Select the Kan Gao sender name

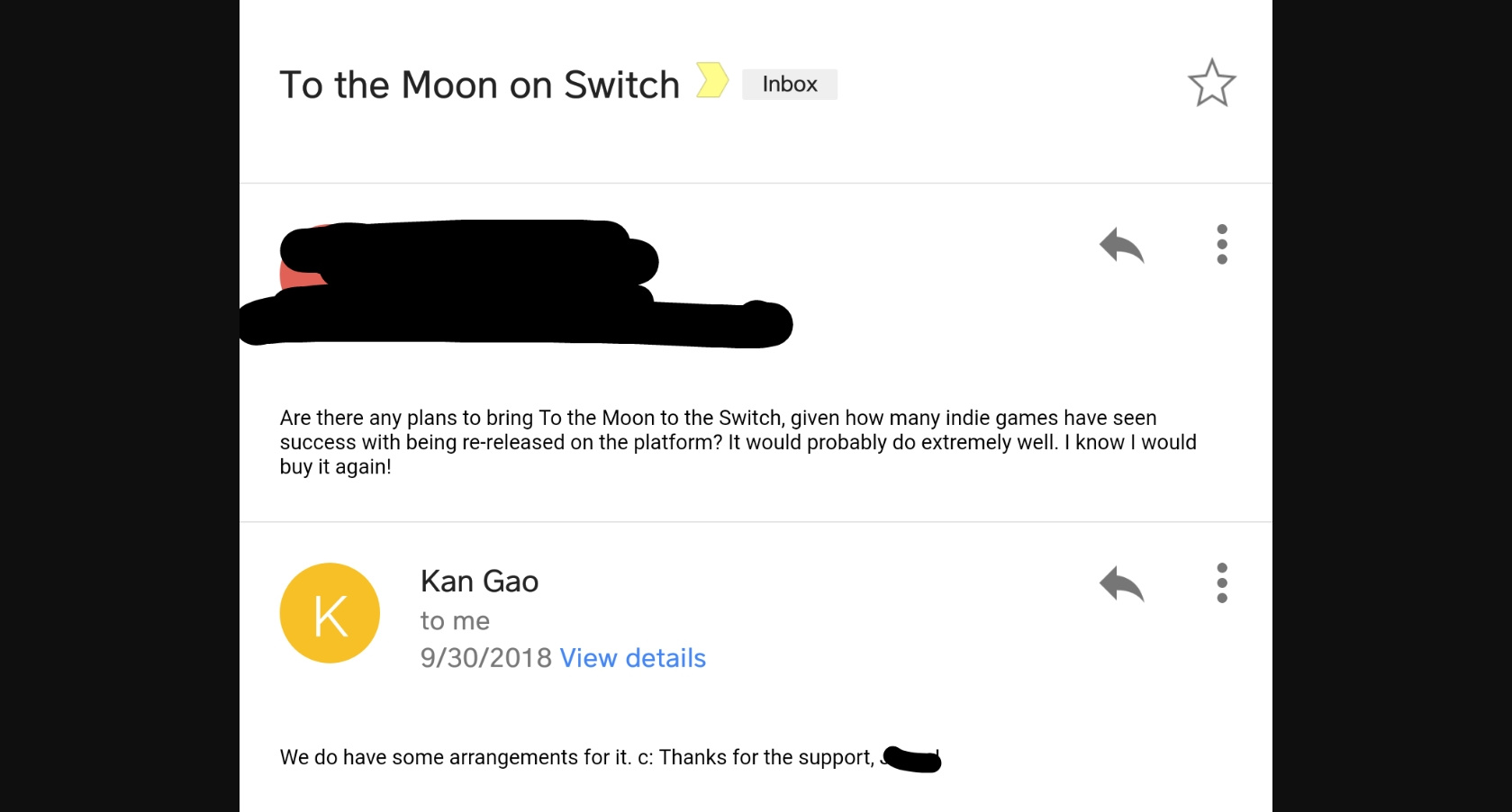(x=479, y=582)
